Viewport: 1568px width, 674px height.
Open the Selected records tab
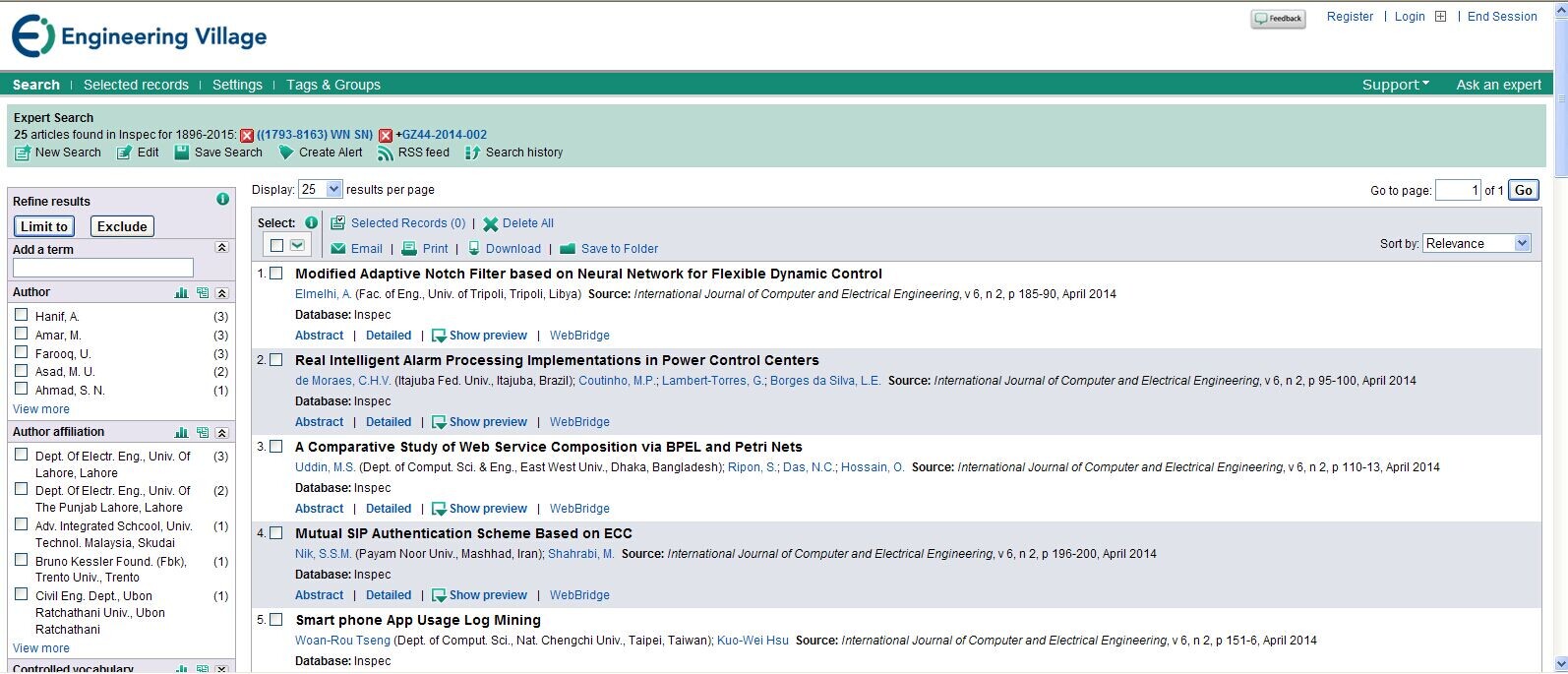click(x=136, y=85)
